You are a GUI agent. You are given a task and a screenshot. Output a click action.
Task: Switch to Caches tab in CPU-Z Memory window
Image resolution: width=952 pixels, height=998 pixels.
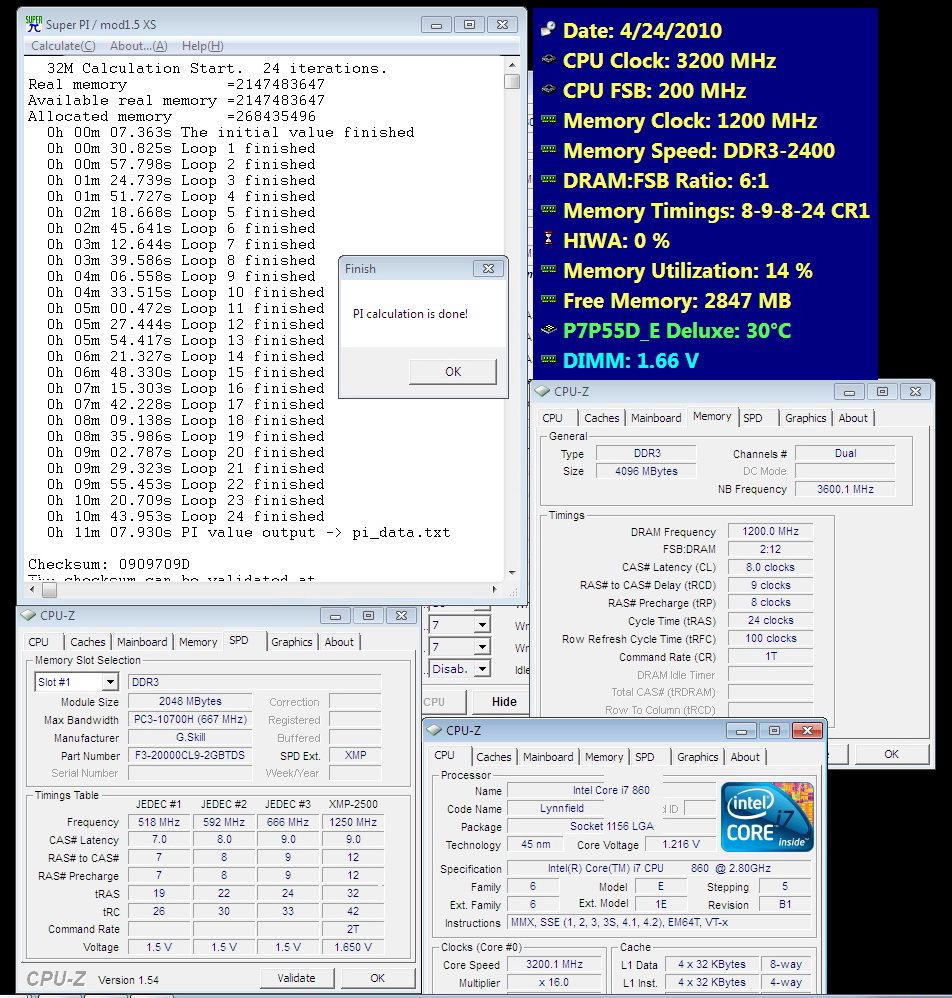point(601,418)
